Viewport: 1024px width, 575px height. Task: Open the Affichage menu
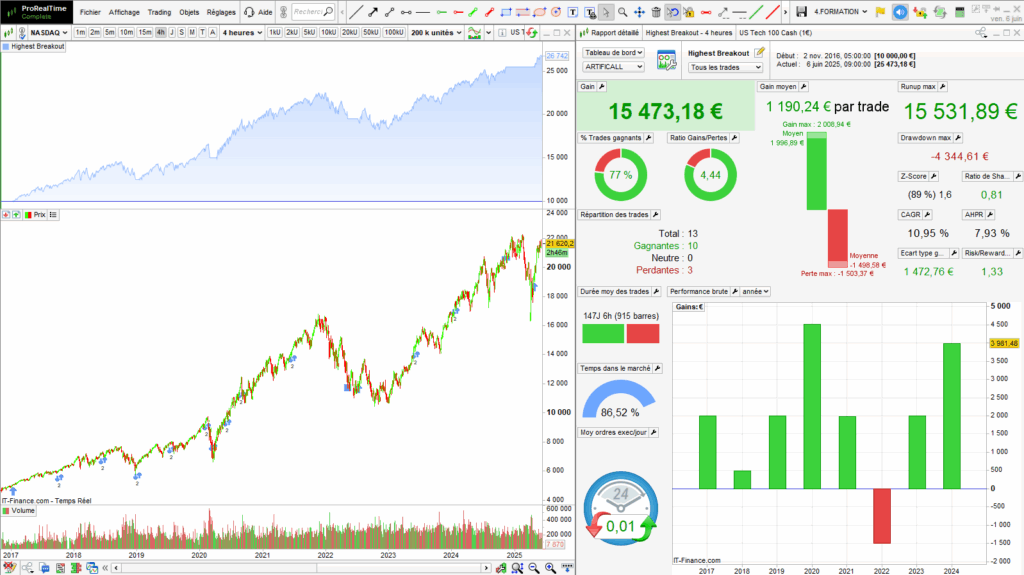[124, 12]
